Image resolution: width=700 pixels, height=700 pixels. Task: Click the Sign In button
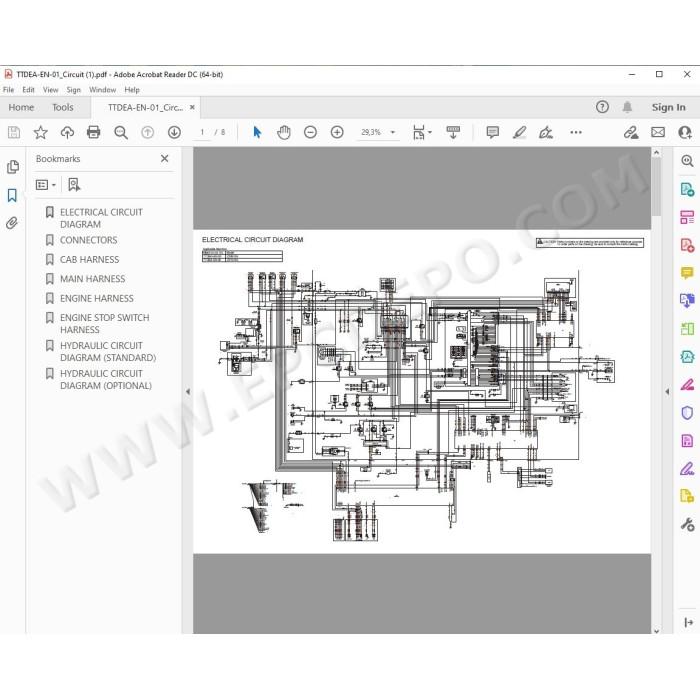[668, 107]
